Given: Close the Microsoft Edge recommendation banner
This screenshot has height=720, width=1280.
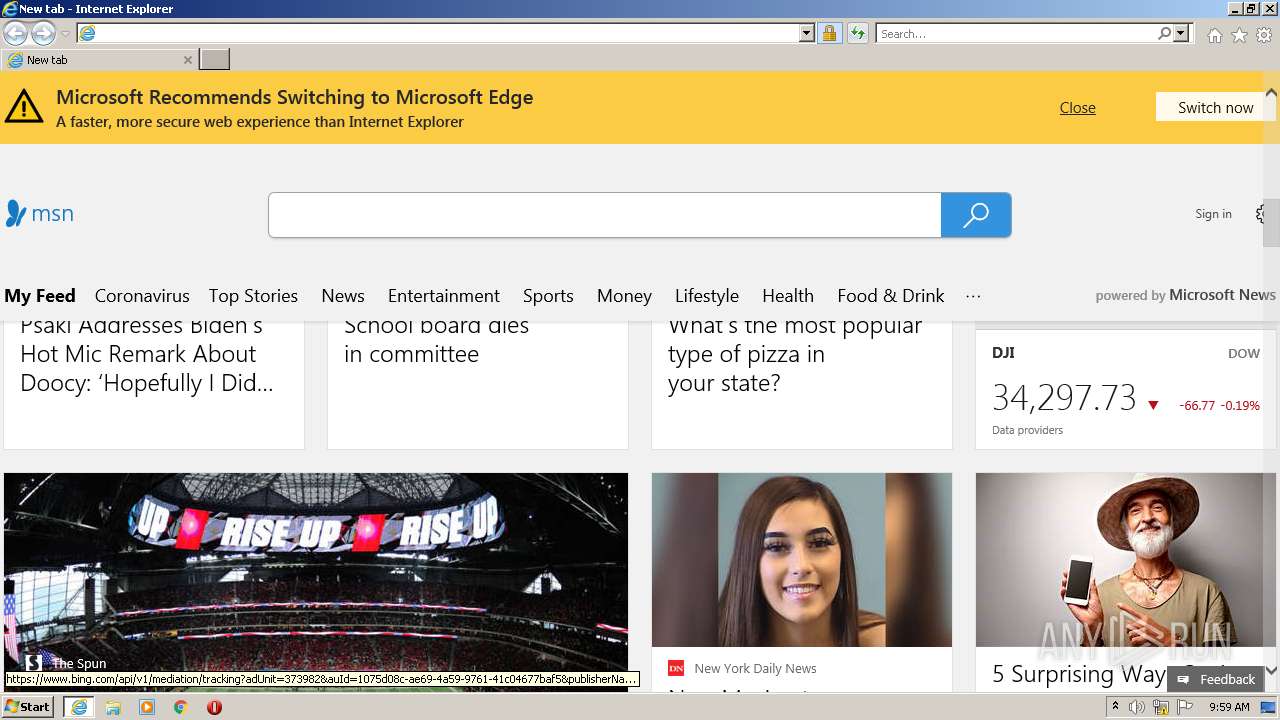Looking at the screenshot, I should (x=1077, y=108).
